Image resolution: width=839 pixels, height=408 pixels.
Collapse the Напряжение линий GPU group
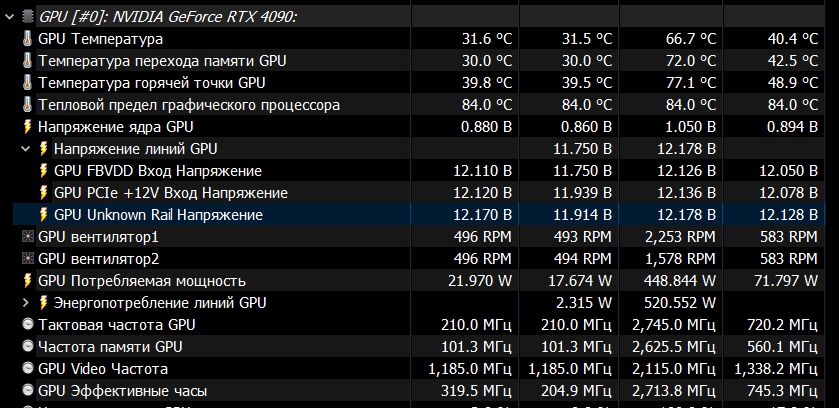27,149
